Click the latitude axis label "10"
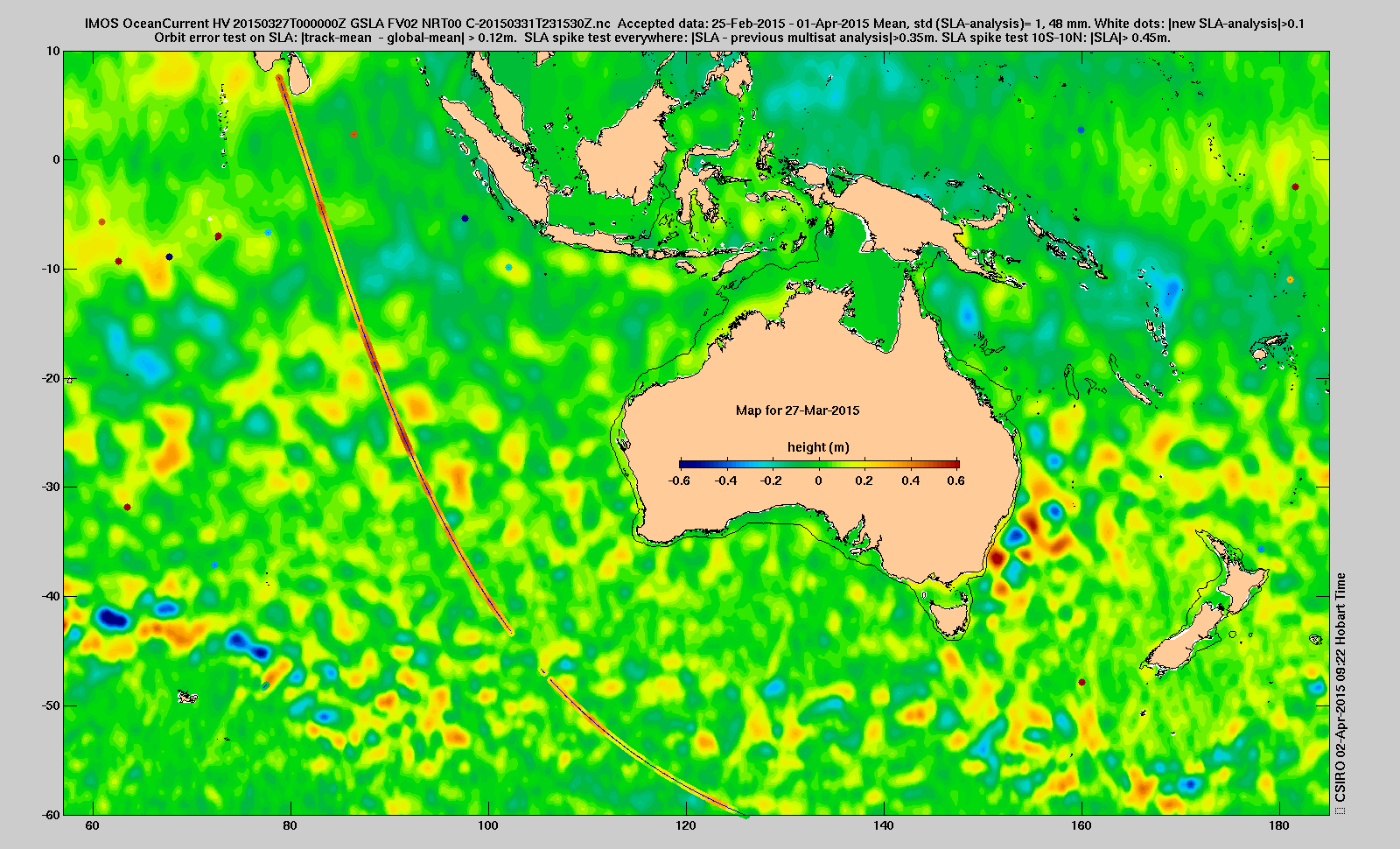Image resolution: width=1400 pixels, height=849 pixels. [53, 51]
